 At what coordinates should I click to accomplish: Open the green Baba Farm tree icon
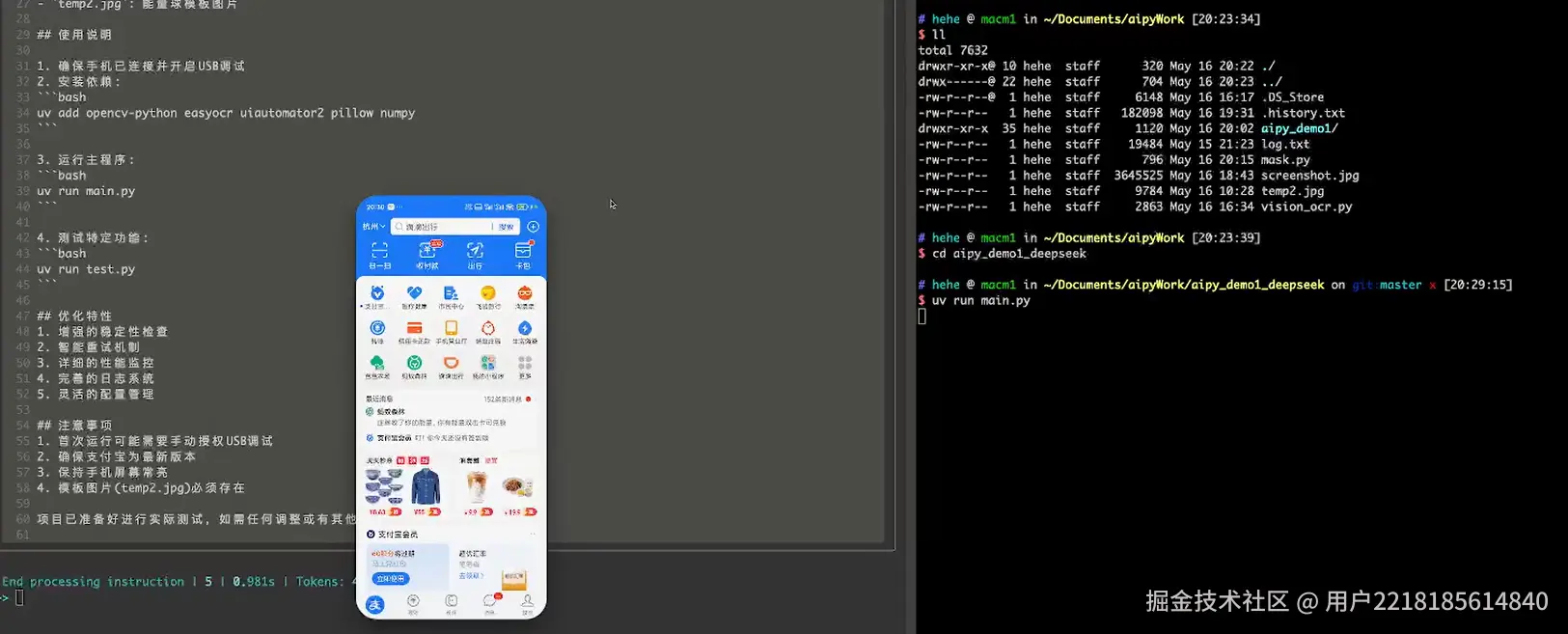click(x=377, y=363)
